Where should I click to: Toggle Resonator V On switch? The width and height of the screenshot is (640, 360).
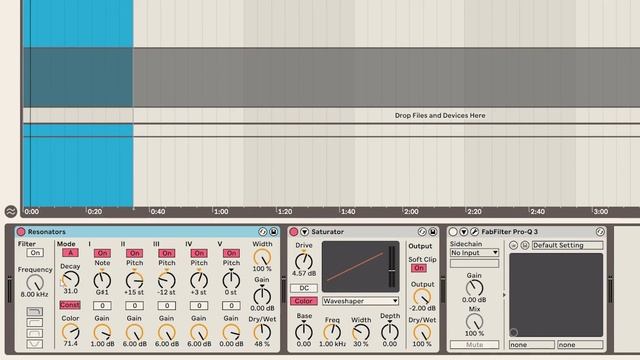(231, 253)
